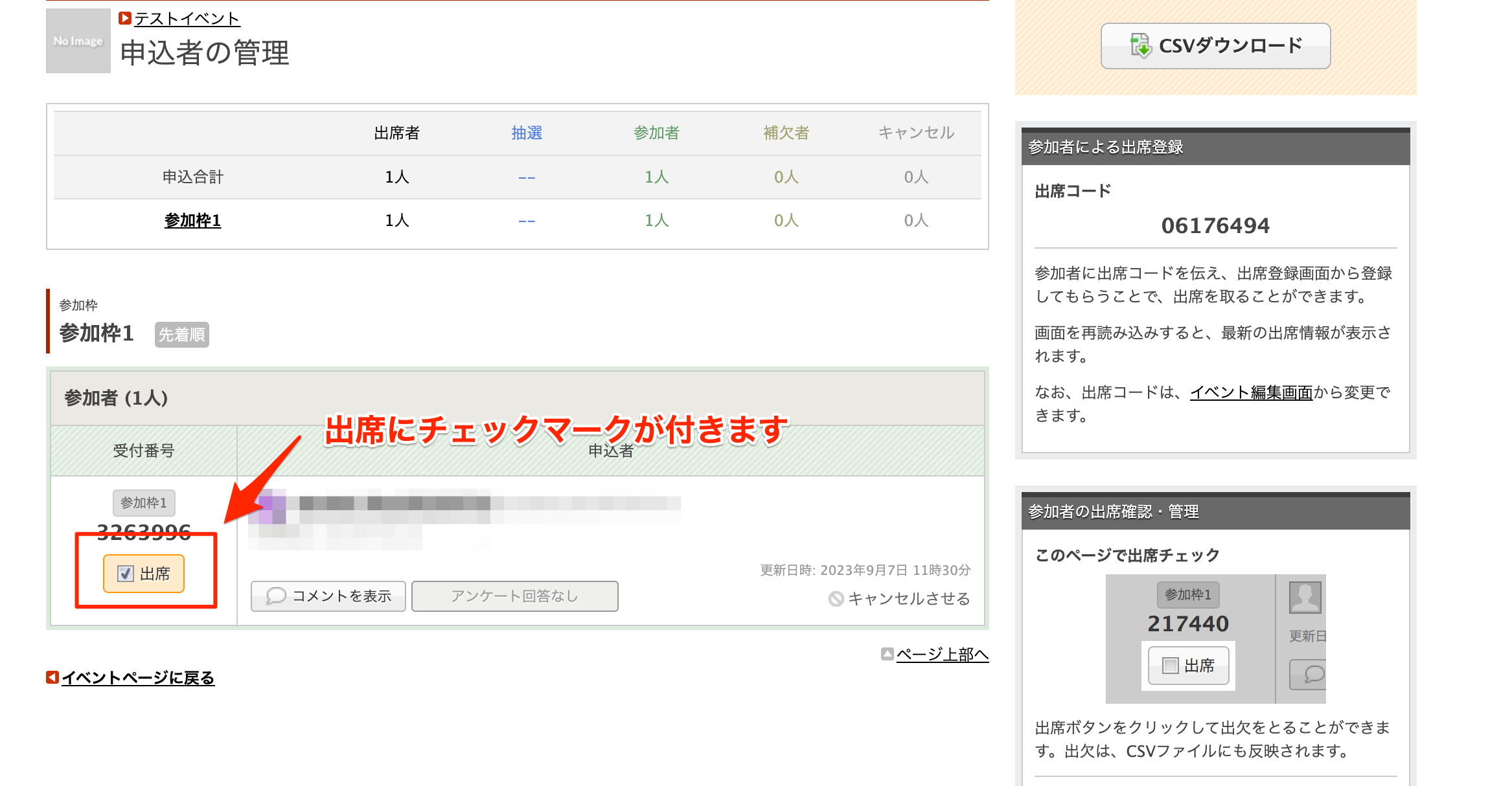Select the 参加枠1 link in the summary table
This screenshot has height=786, width=1512.
click(x=192, y=221)
